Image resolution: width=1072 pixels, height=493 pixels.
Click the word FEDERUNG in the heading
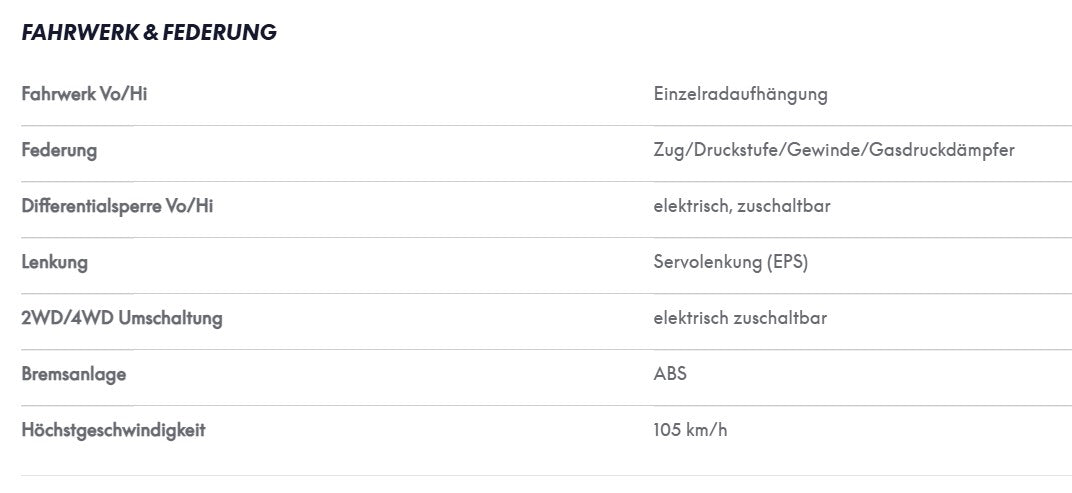click(x=219, y=32)
